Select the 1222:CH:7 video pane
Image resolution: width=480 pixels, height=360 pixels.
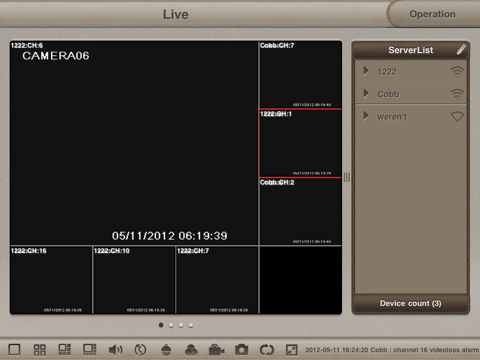217,280
